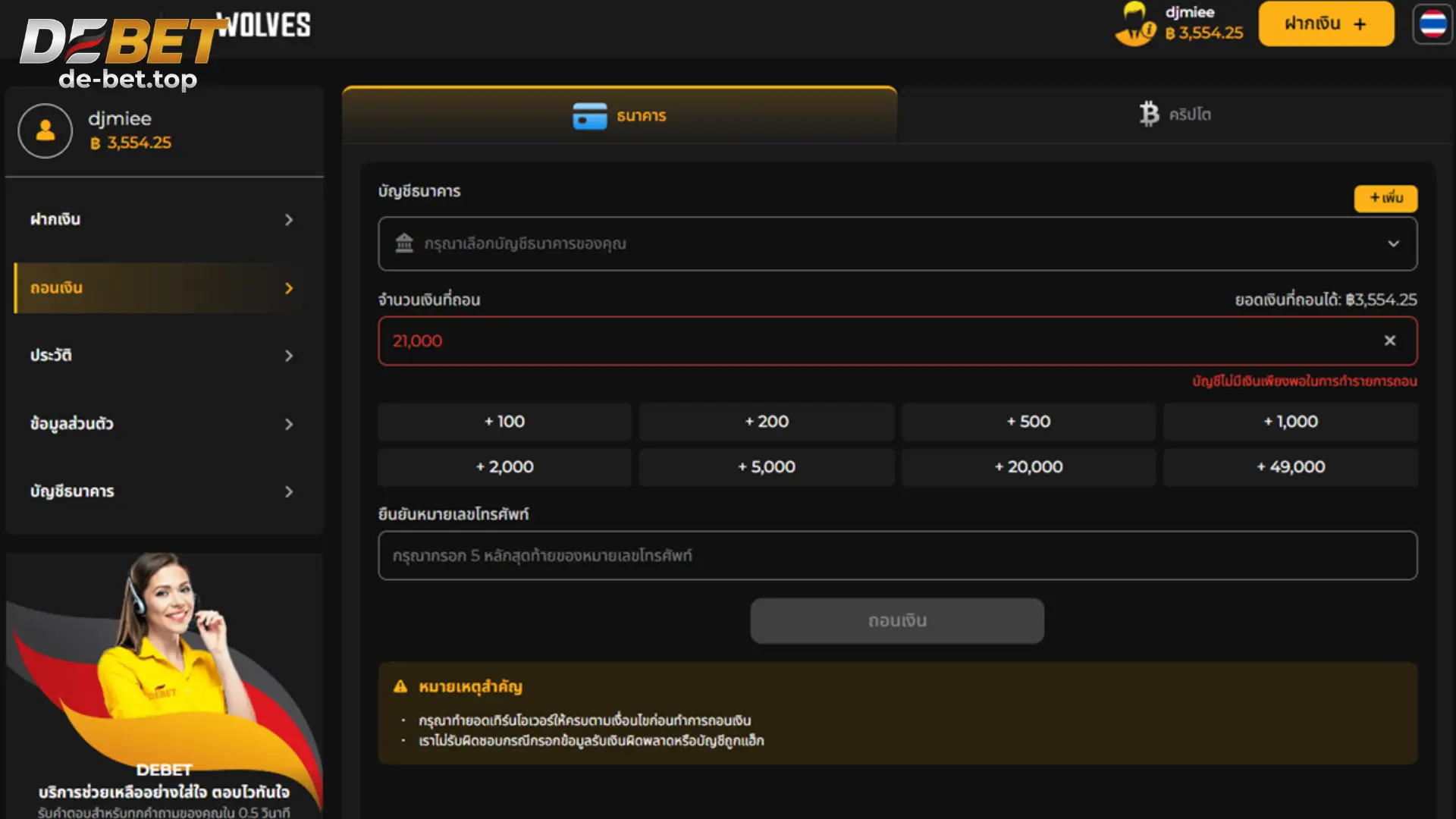1456x819 pixels.
Task: Click the bank card icon on tab
Action: [x=589, y=116]
